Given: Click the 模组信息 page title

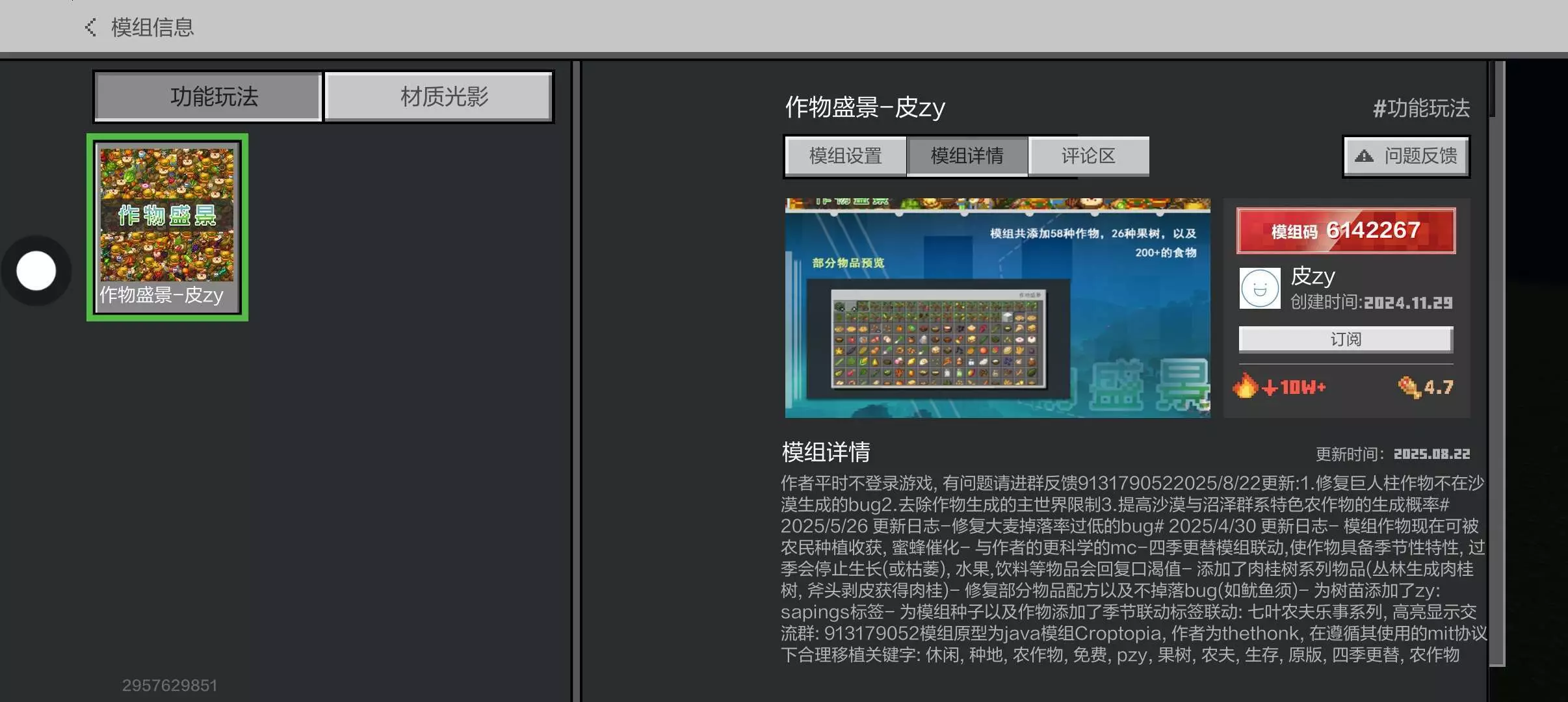Looking at the screenshot, I should tap(153, 27).
